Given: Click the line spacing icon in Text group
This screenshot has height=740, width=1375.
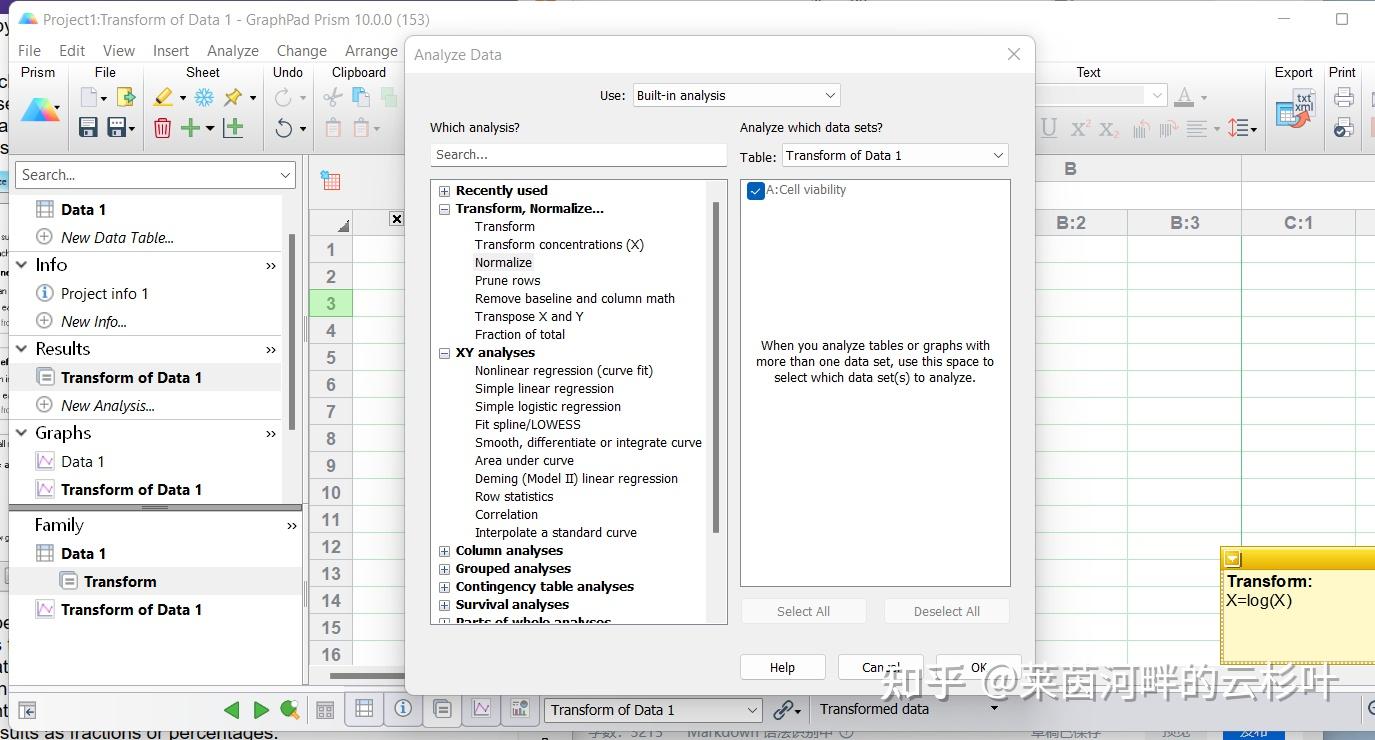Looking at the screenshot, I should tap(1239, 128).
